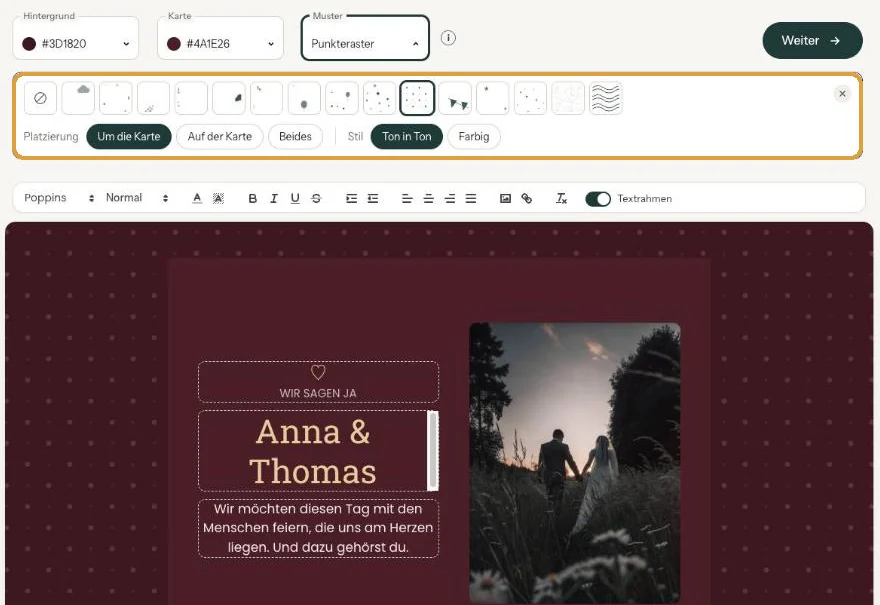Image resolution: width=880 pixels, height=605 pixels.
Task: Align text right
Action: tap(450, 198)
